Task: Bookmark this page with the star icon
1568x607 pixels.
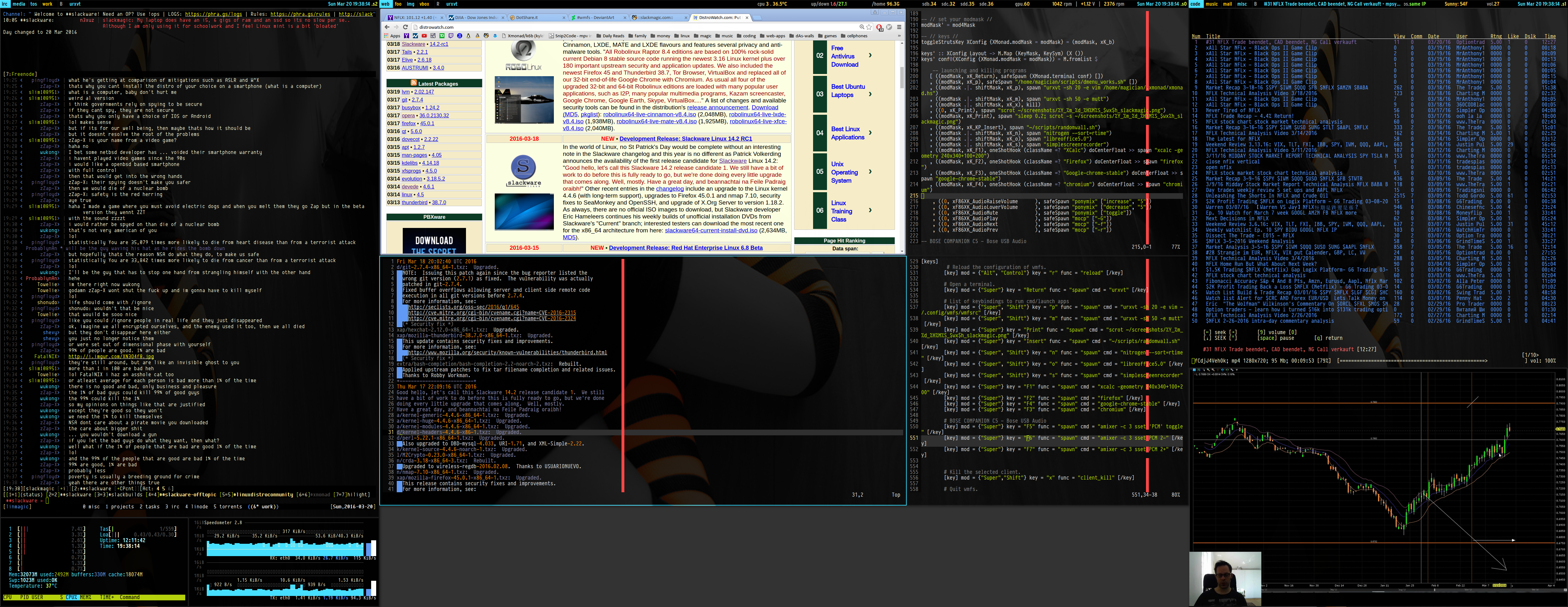Action: 869,28
